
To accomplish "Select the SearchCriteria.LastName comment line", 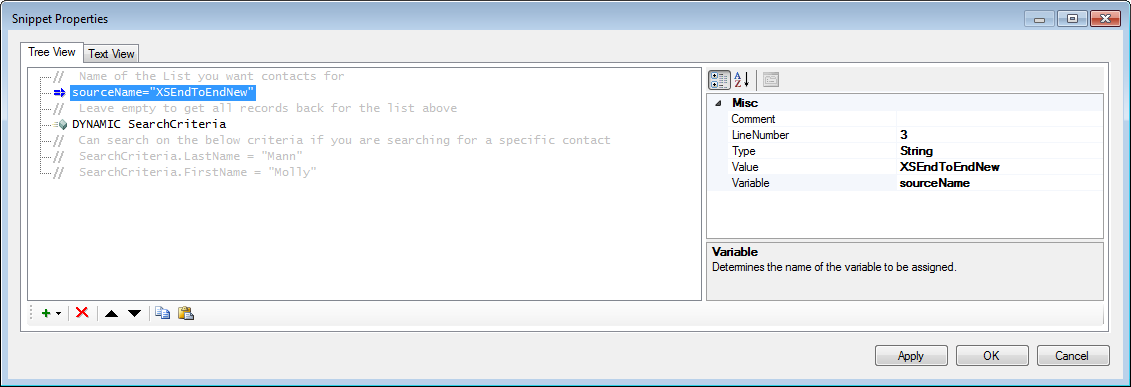I will tap(190, 156).
